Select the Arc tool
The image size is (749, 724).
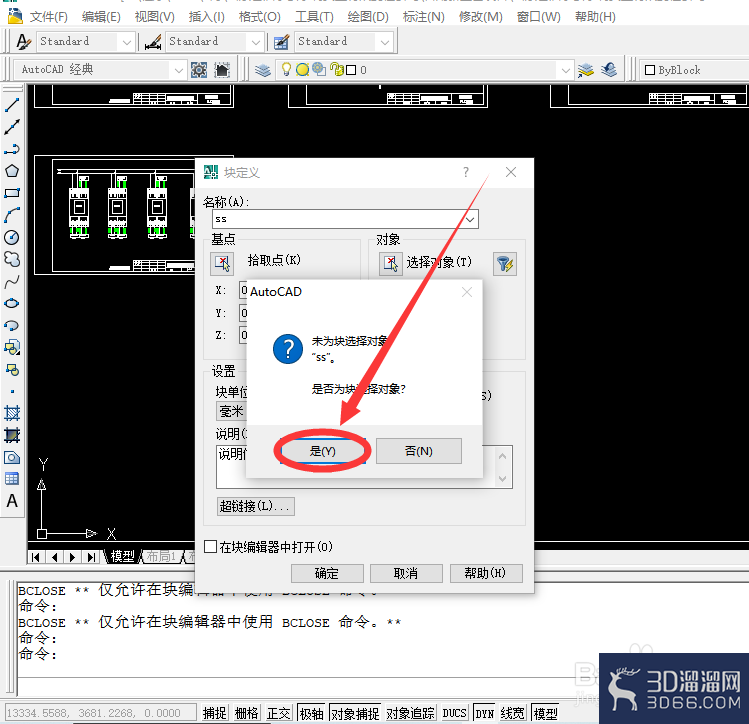coord(11,215)
